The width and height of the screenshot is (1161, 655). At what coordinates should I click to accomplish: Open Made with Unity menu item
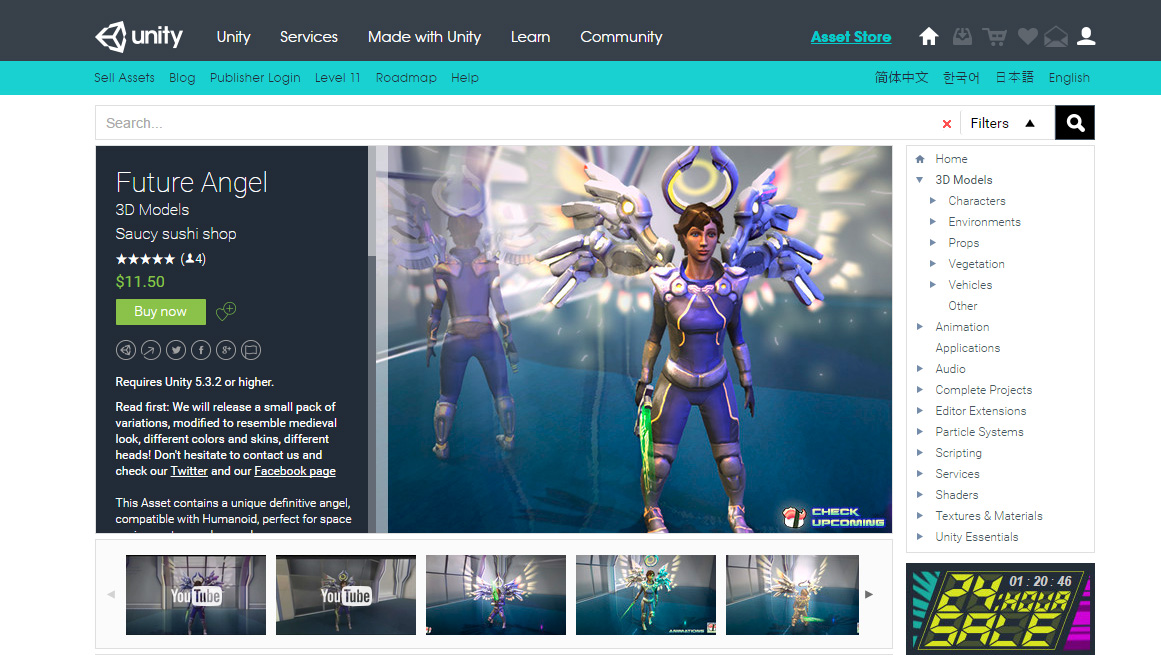(424, 37)
